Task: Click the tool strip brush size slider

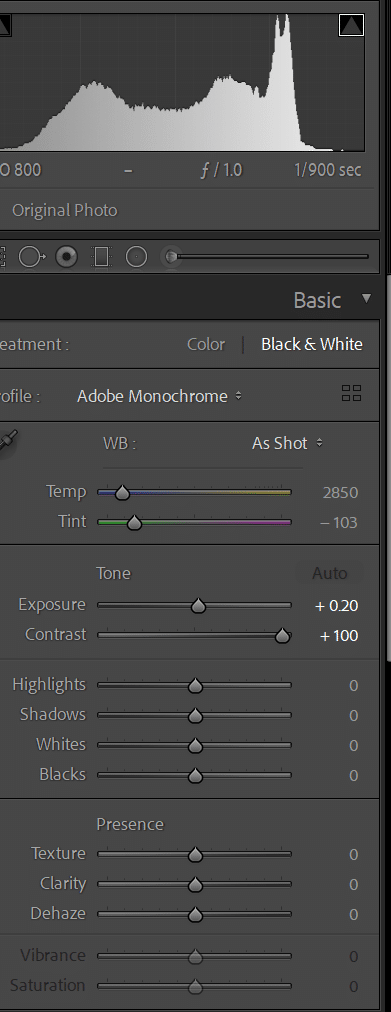Action: coord(266,257)
